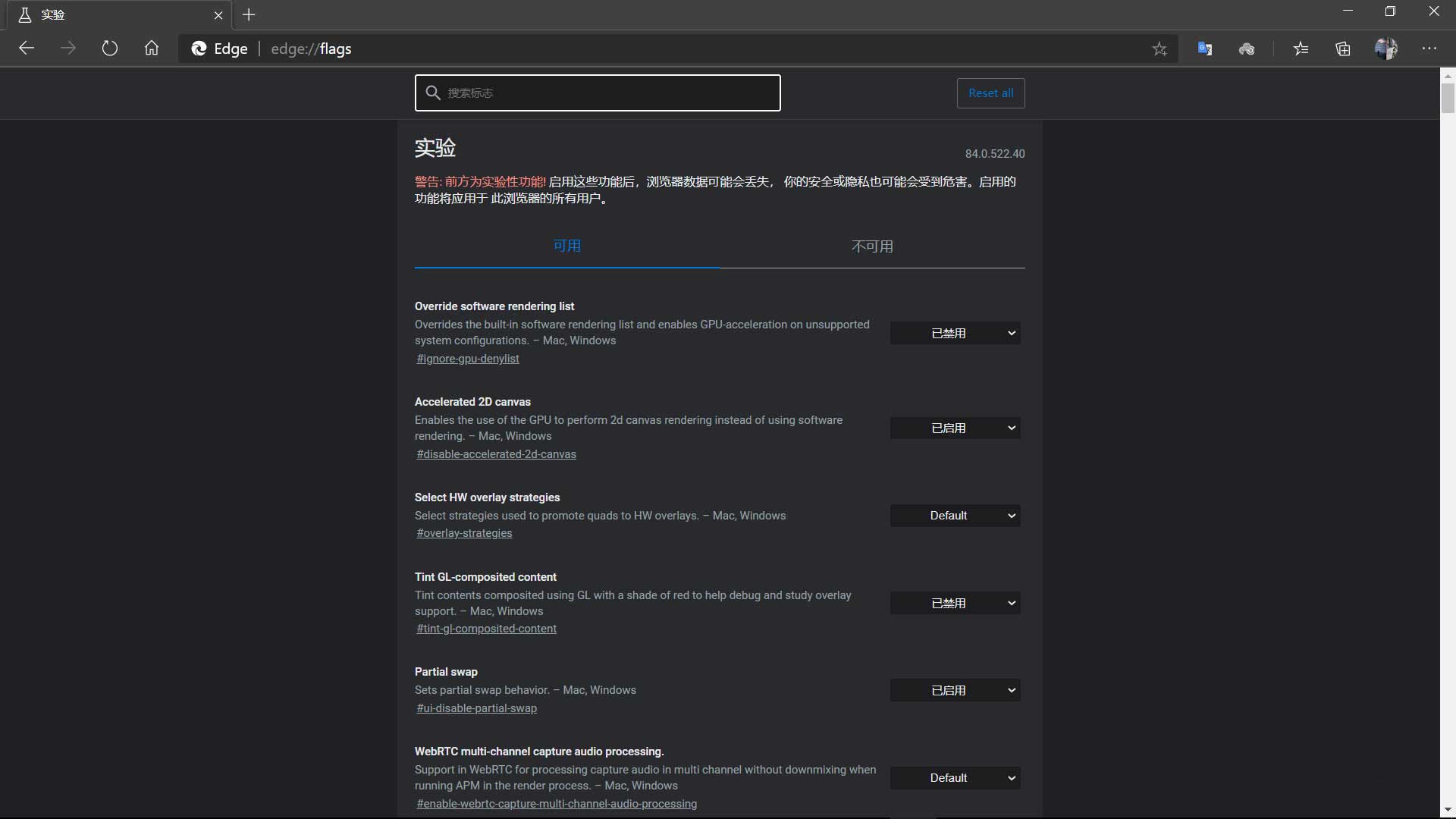The width and height of the screenshot is (1456, 819).
Task: Open Tint GL-composited content dropdown
Action: coord(955,603)
